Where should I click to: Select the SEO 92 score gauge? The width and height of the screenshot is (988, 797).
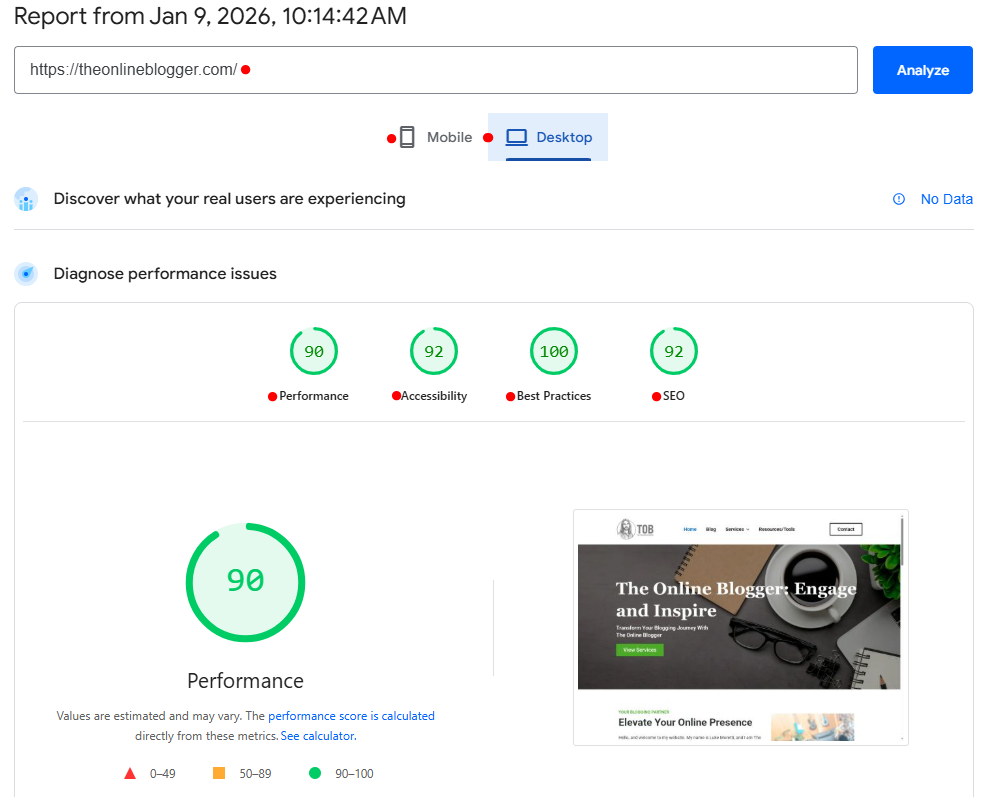click(x=673, y=351)
